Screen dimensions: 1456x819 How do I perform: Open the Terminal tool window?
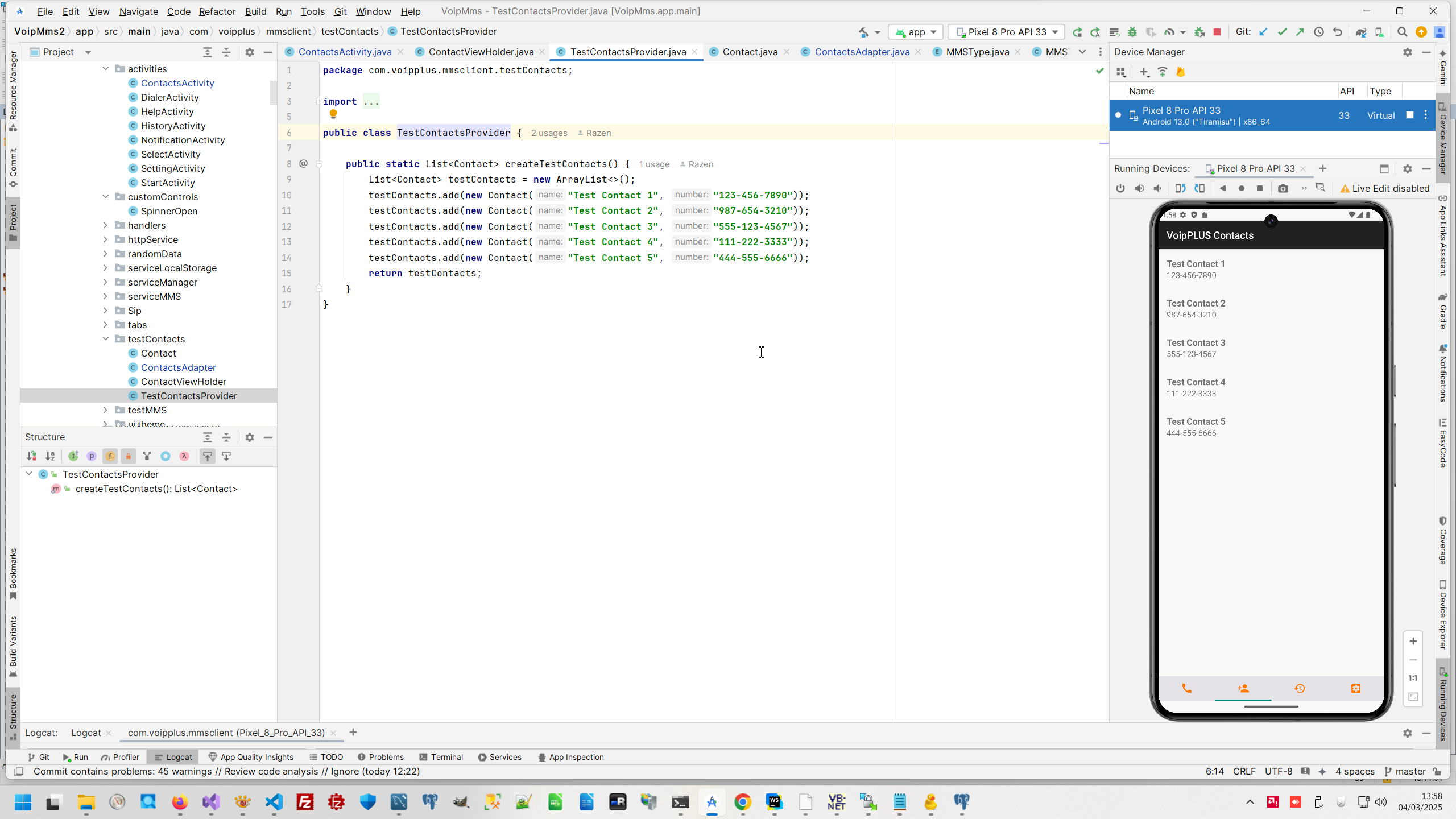pyautogui.click(x=441, y=757)
